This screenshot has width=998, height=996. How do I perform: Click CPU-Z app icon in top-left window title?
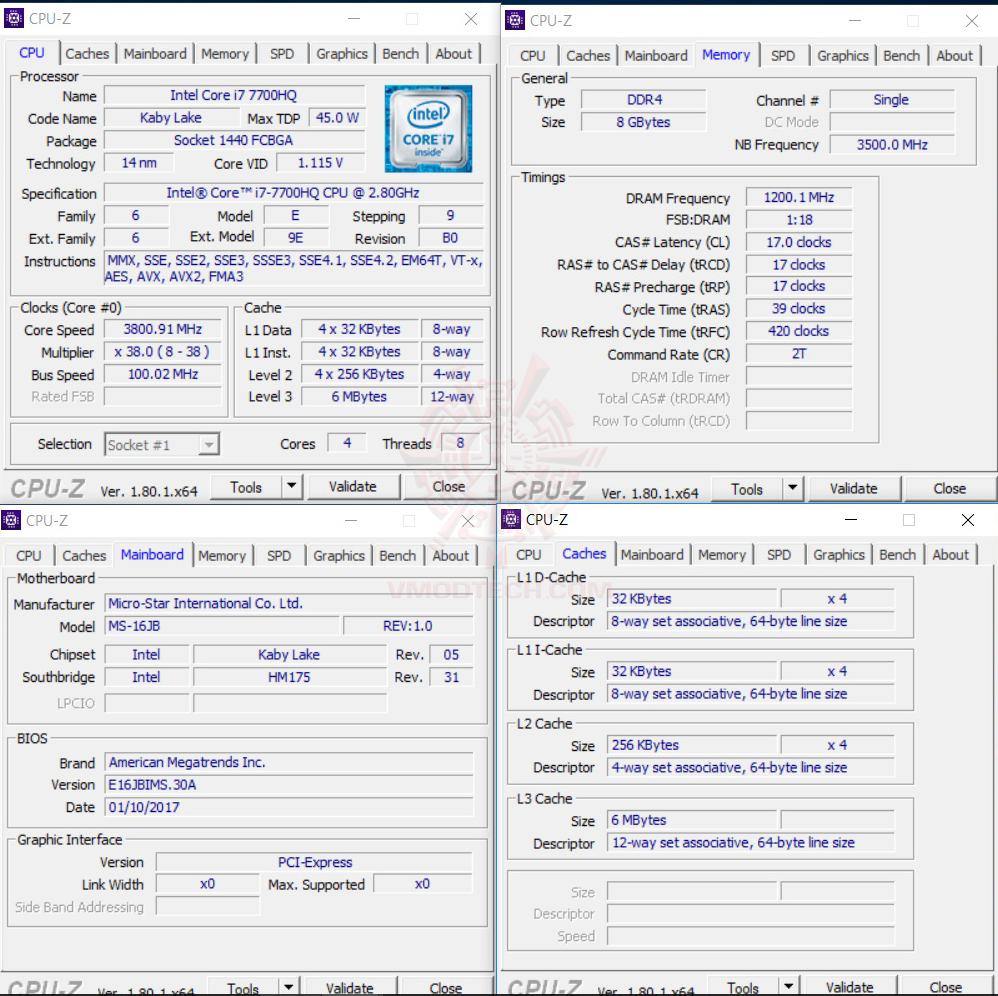pyautogui.click(x=13, y=18)
